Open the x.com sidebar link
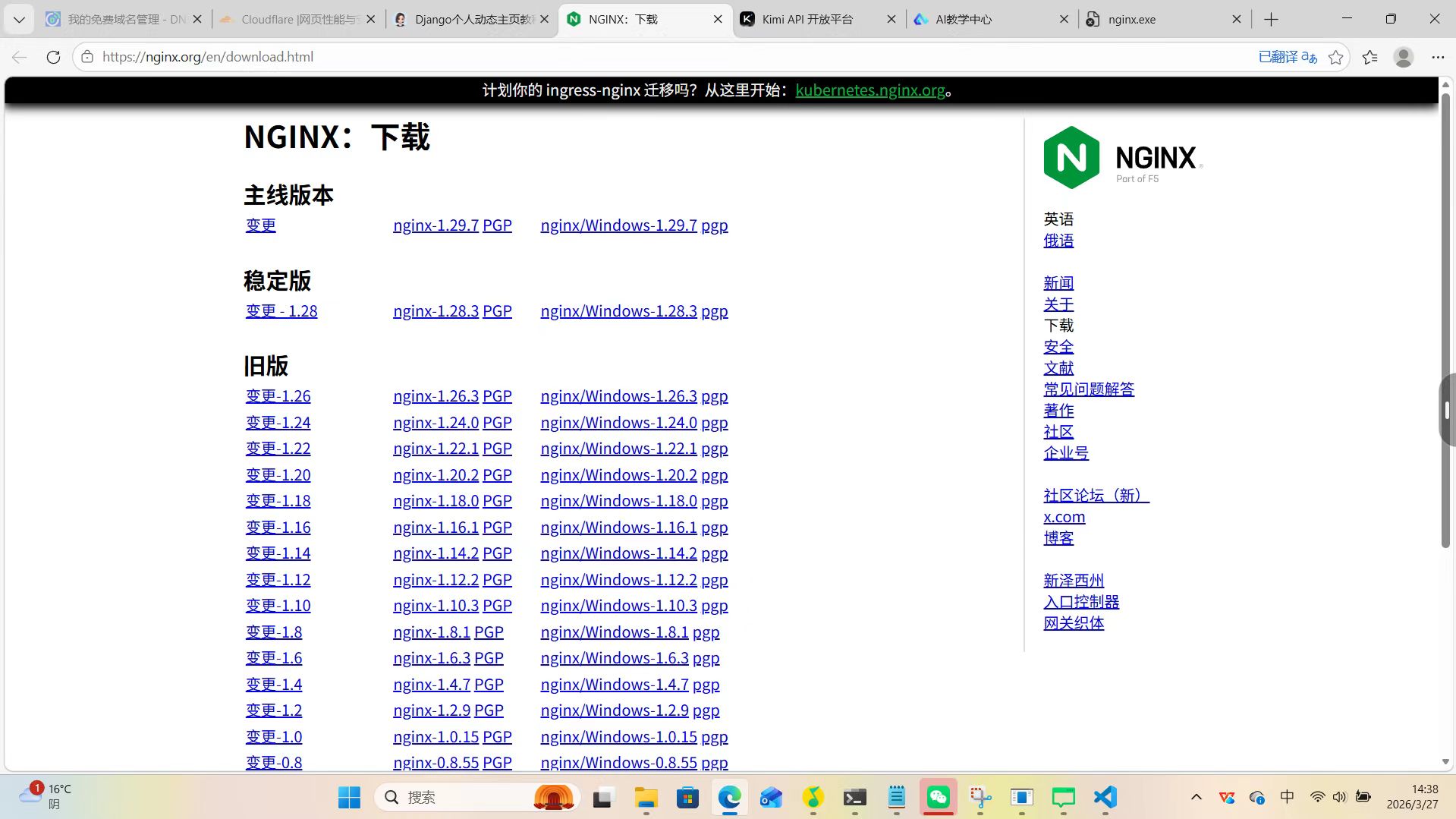Screen dimensions: 1456x819 (1064, 517)
